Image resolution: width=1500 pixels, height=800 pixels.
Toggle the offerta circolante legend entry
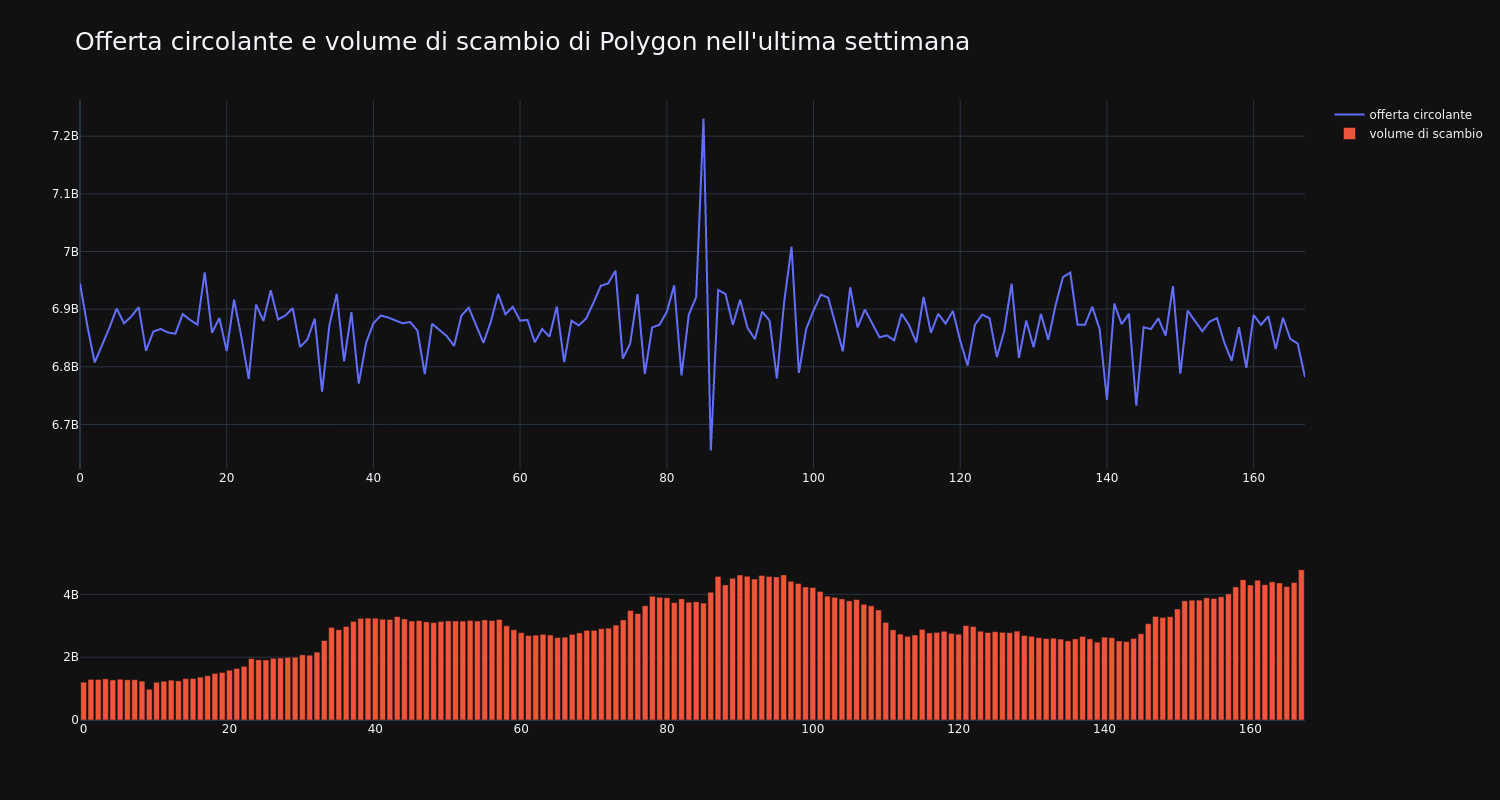pos(1408,115)
